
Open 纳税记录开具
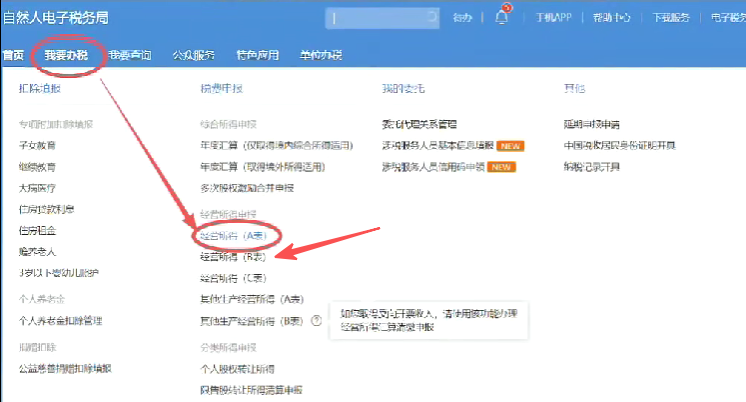(592, 166)
